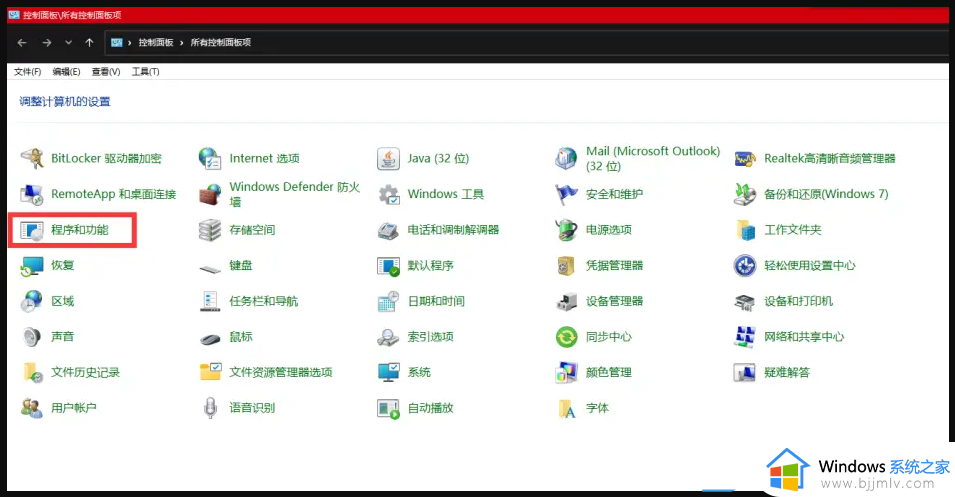Viewport: 955px width, 497px height.
Task: Open 安全和维护 flag icon
Action: pyautogui.click(x=566, y=194)
